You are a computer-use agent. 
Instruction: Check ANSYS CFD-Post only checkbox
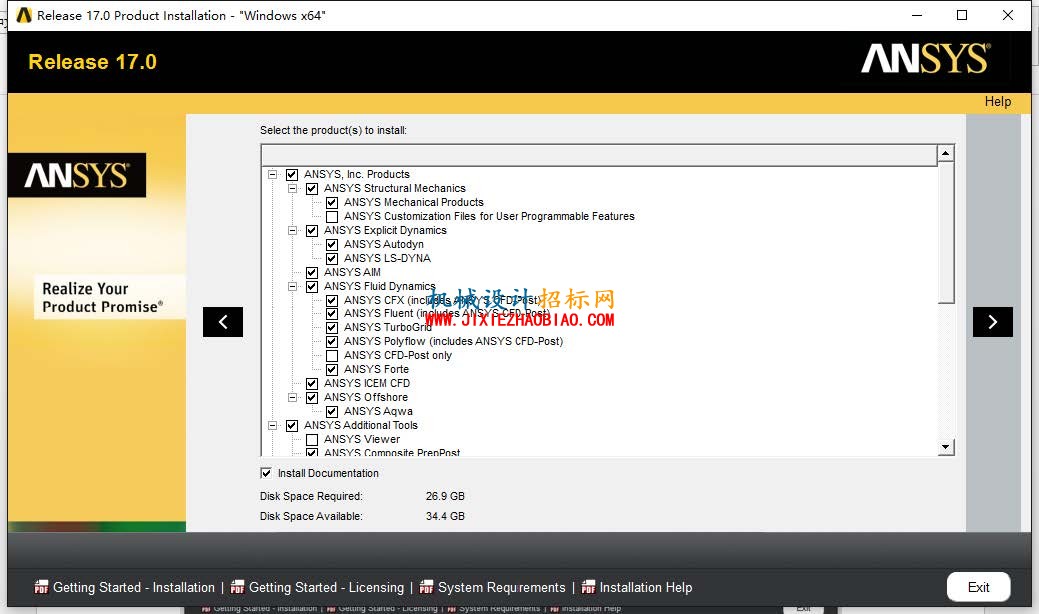(332, 356)
